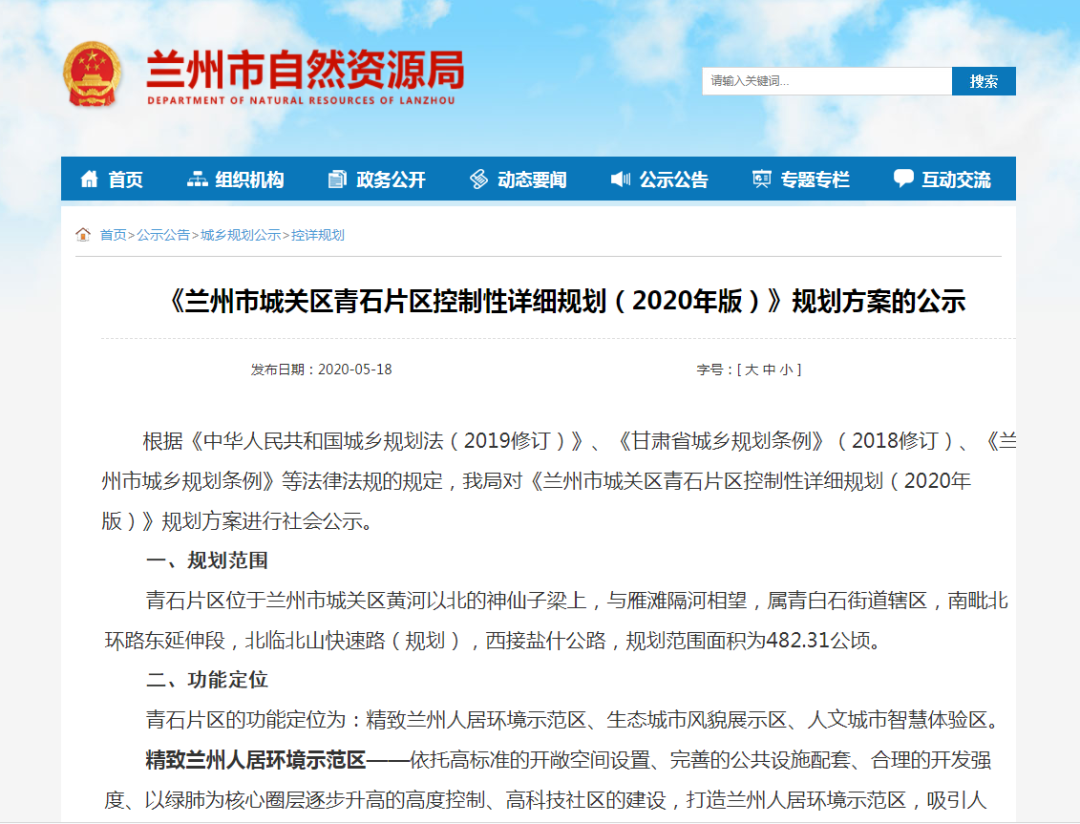Follow the 城乡规划公示 breadcrumb link
The height and width of the screenshot is (824, 1080).
[x=240, y=235]
